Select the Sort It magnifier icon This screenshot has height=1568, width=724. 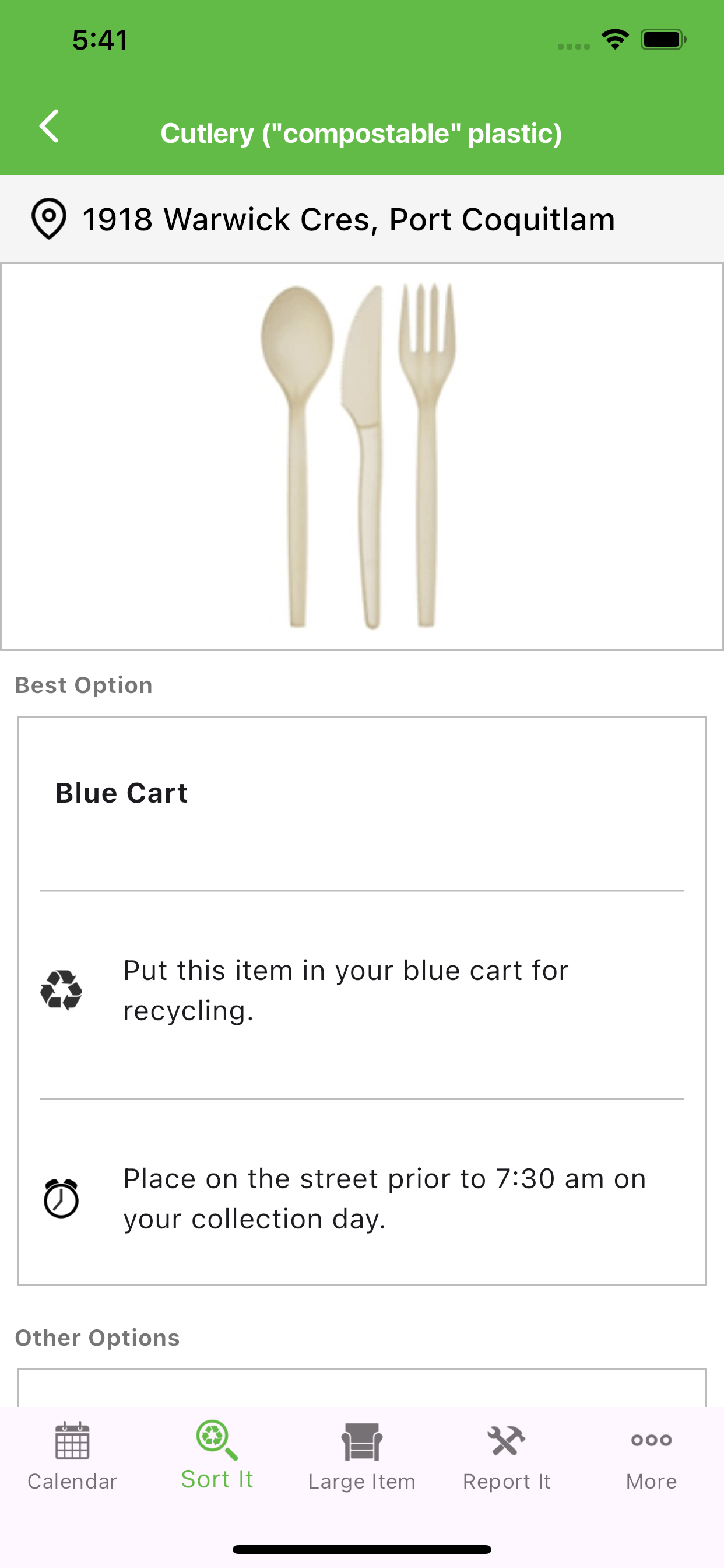[x=217, y=1440]
